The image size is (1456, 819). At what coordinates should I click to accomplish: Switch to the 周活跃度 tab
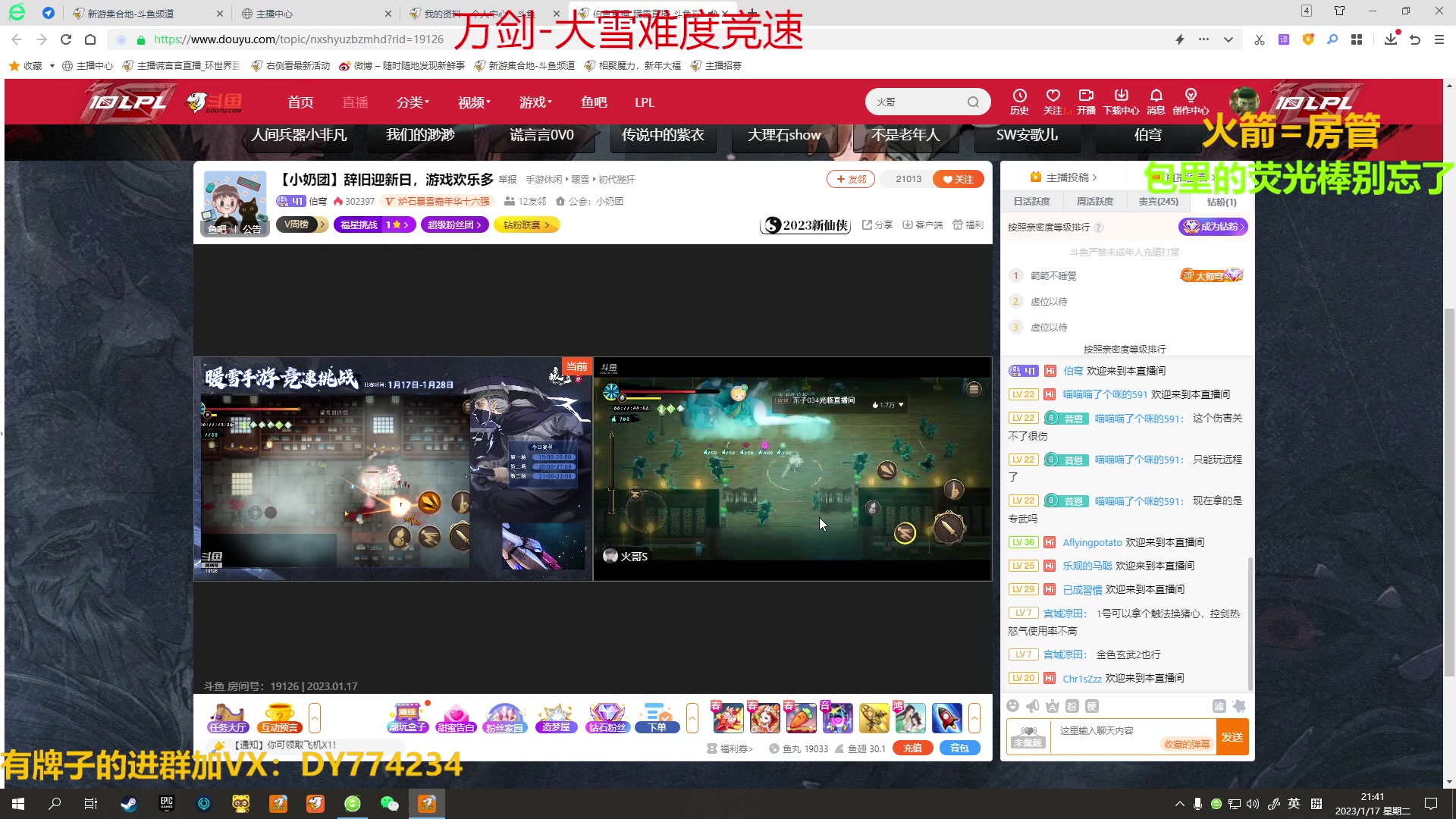[x=1095, y=202]
